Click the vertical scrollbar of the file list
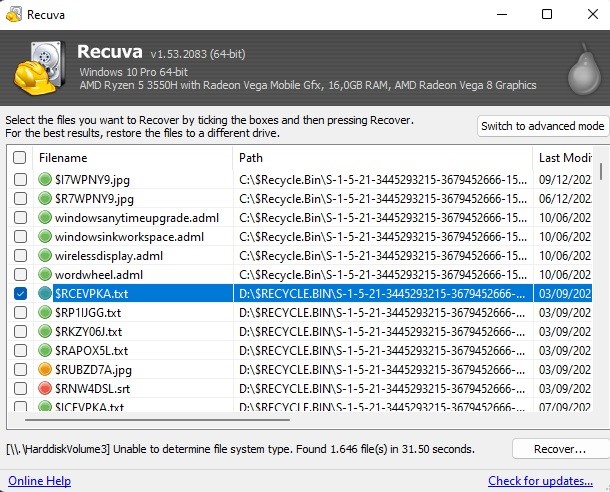This screenshot has width=610, height=492. 601,171
